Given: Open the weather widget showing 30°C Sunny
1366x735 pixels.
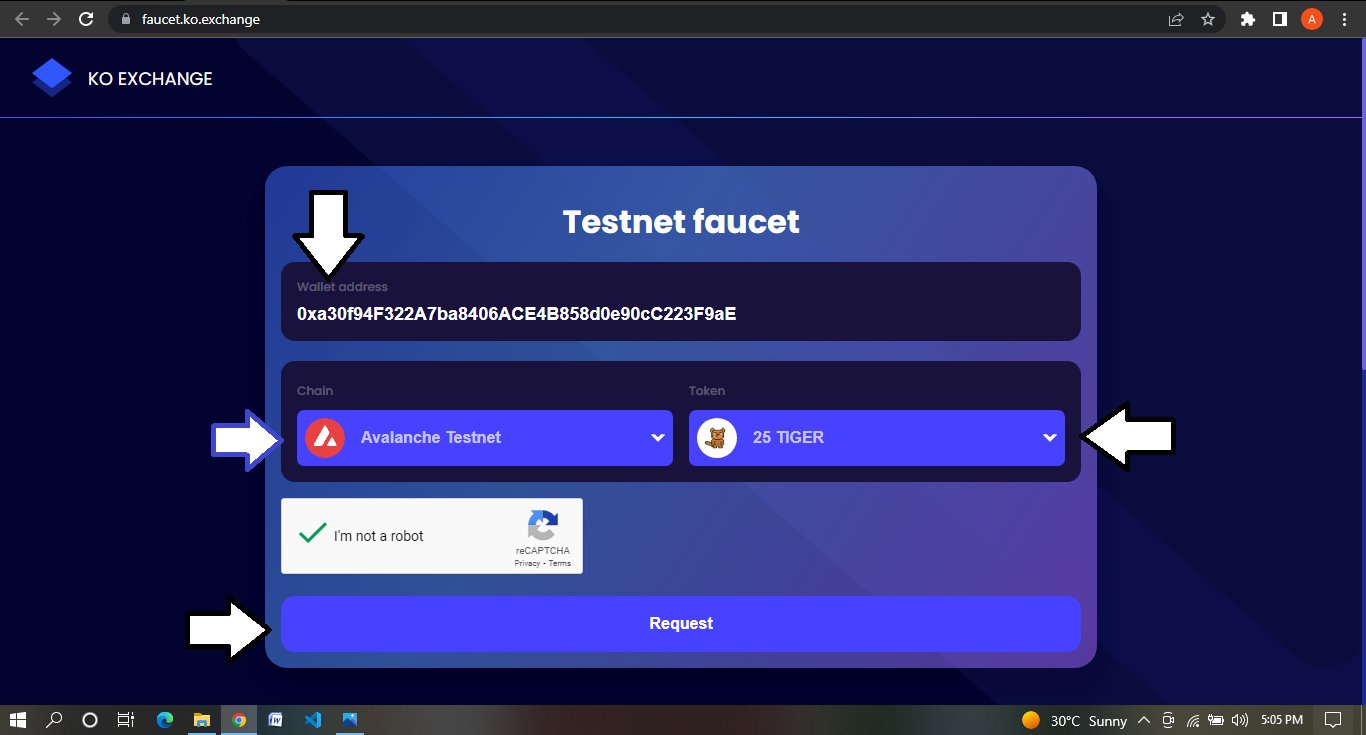Looking at the screenshot, I should 1075,720.
